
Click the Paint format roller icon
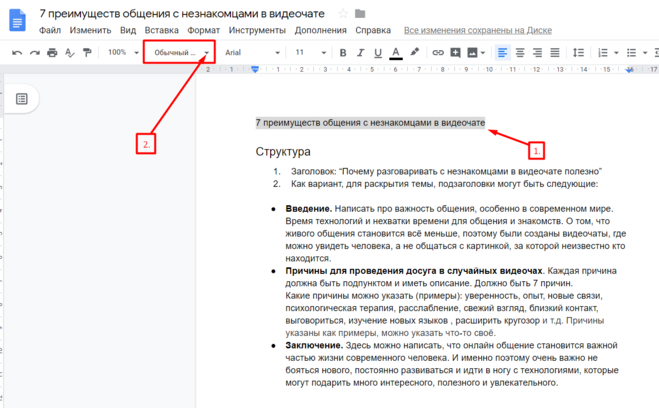click(87, 52)
